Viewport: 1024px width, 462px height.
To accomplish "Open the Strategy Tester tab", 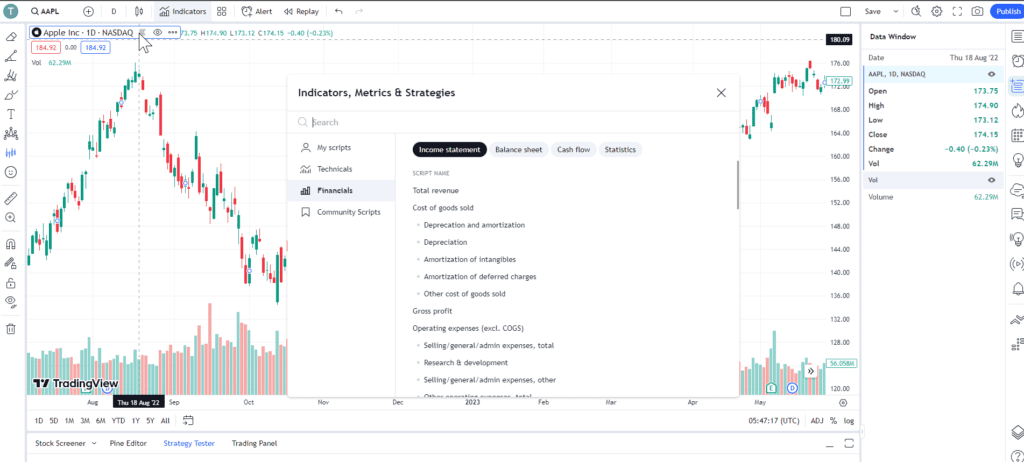I will pyautogui.click(x=189, y=443).
